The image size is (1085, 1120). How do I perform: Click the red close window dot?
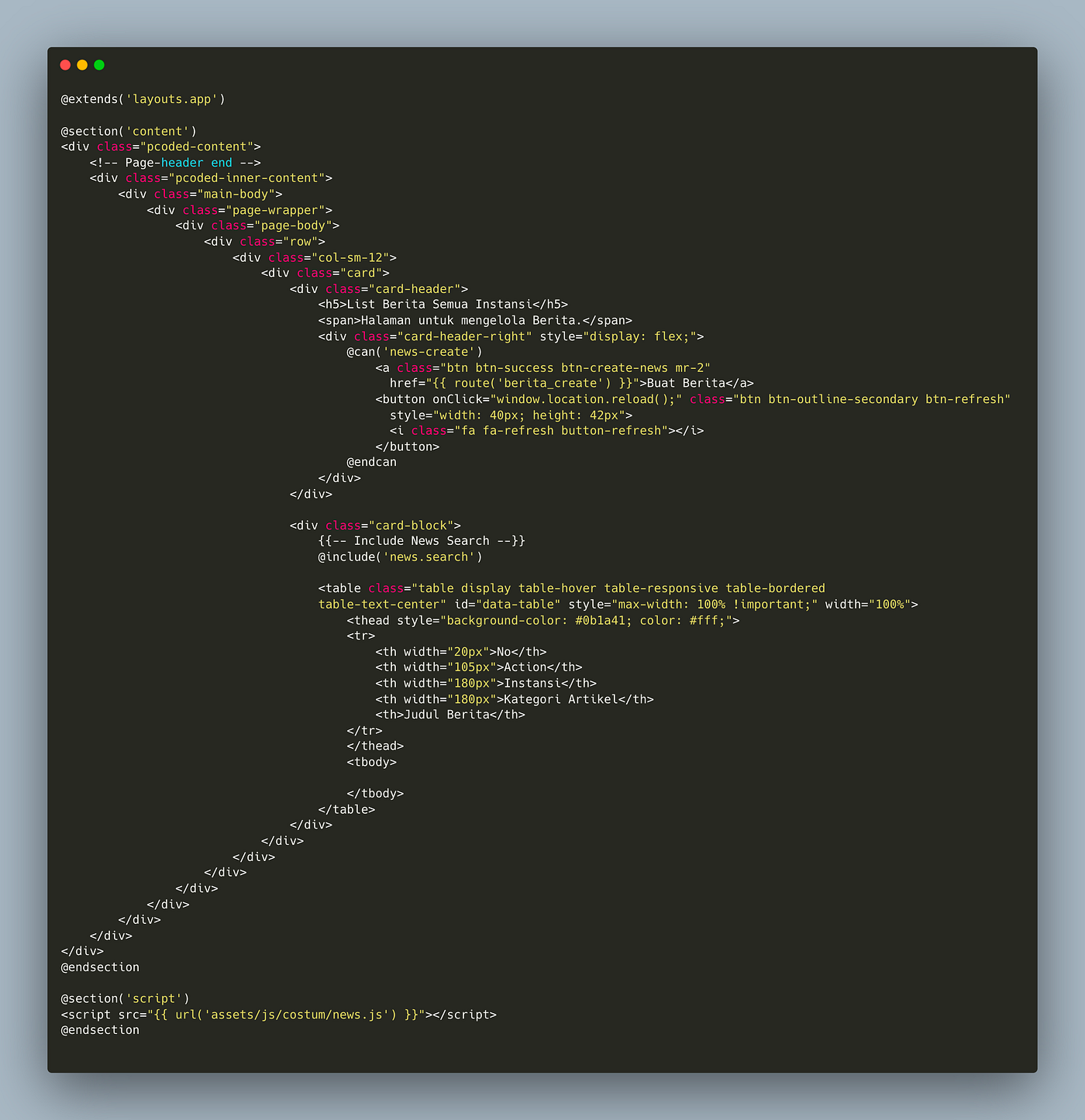(x=65, y=65)
